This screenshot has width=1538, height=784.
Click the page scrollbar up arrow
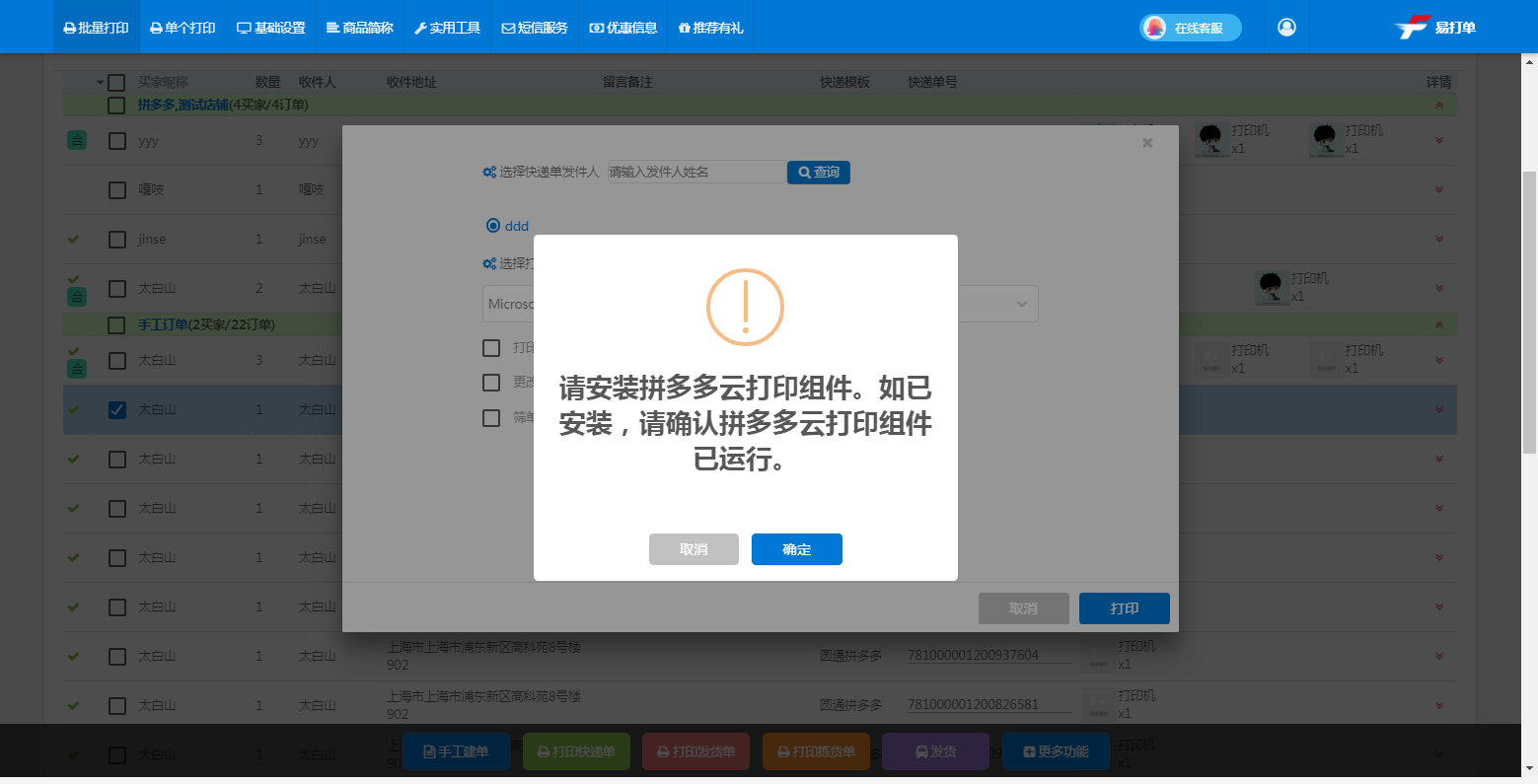(1529, 61)
